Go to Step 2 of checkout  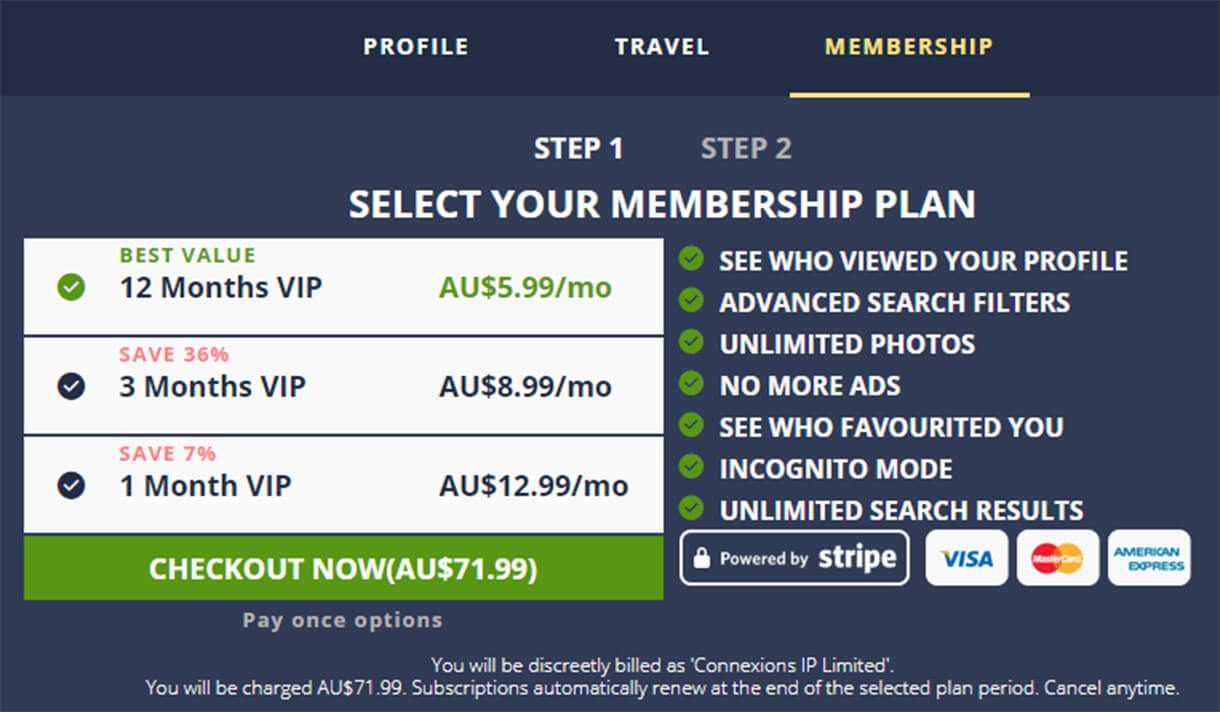(x=746, y=149)
